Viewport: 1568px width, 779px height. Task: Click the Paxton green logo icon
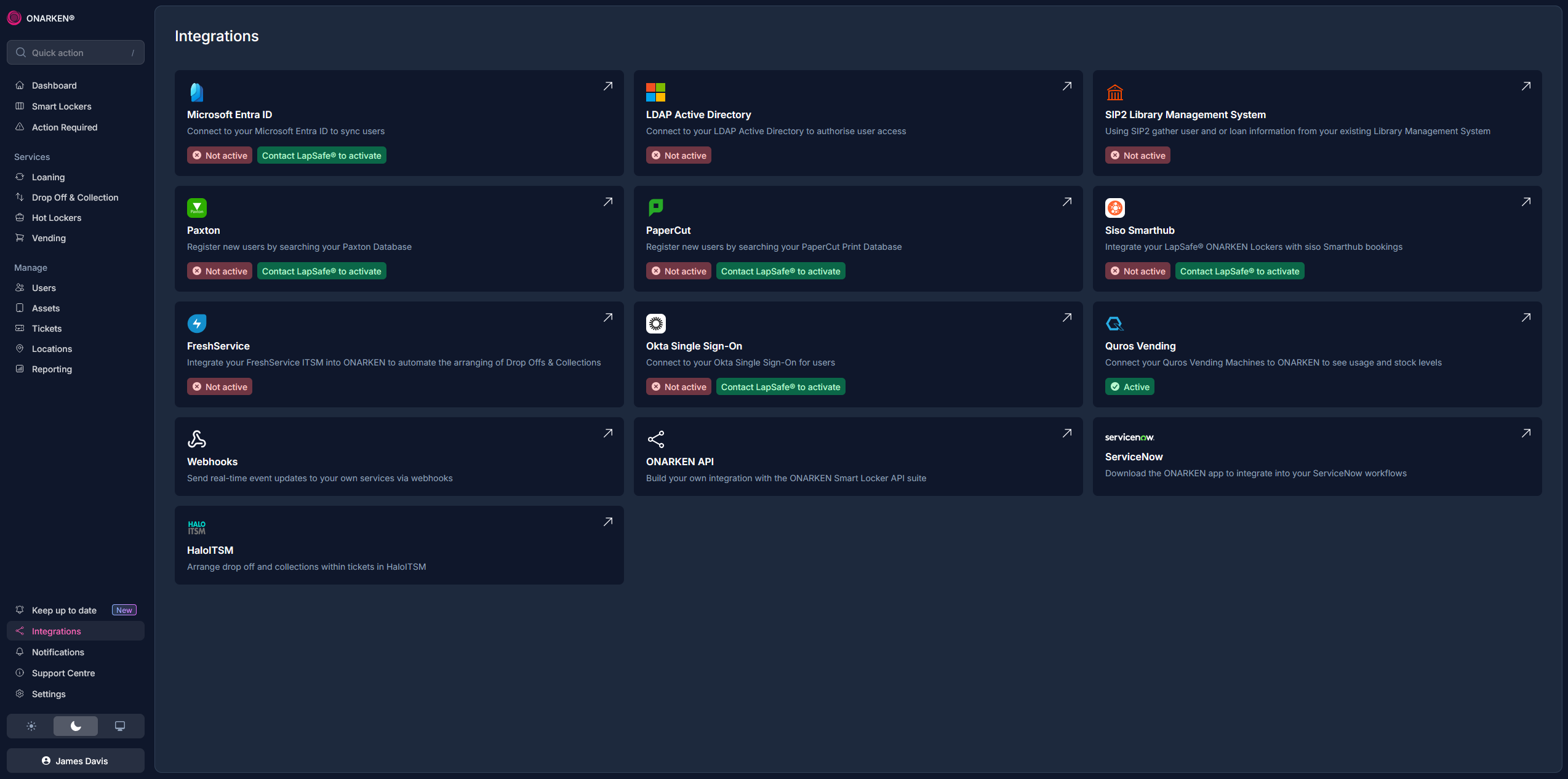tap(197, 208)
